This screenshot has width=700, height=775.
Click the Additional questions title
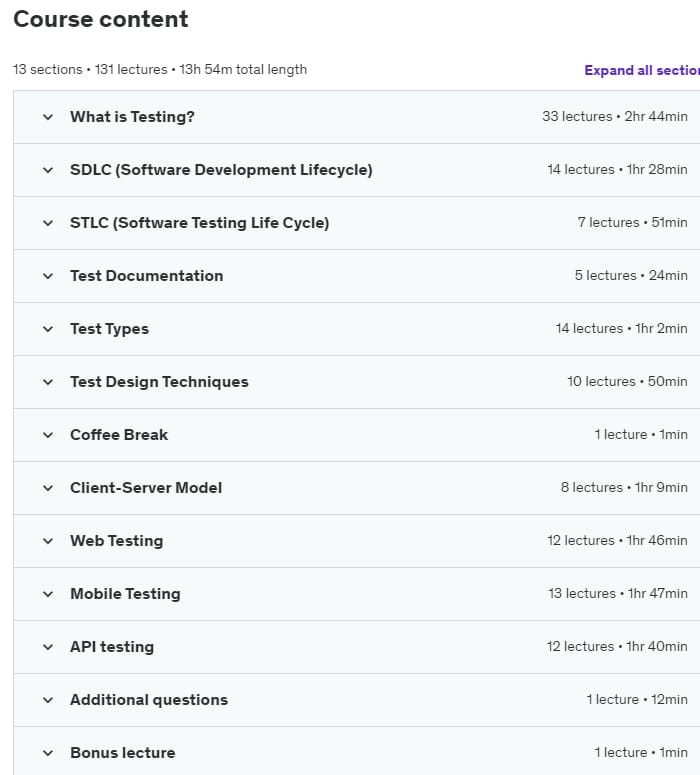point(149,700)
